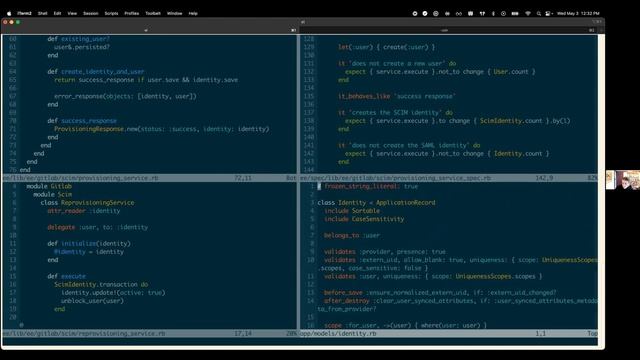This screenshot has width=640, height=360.
Task: Open the Help menu
Action: [x=193, y=13]
